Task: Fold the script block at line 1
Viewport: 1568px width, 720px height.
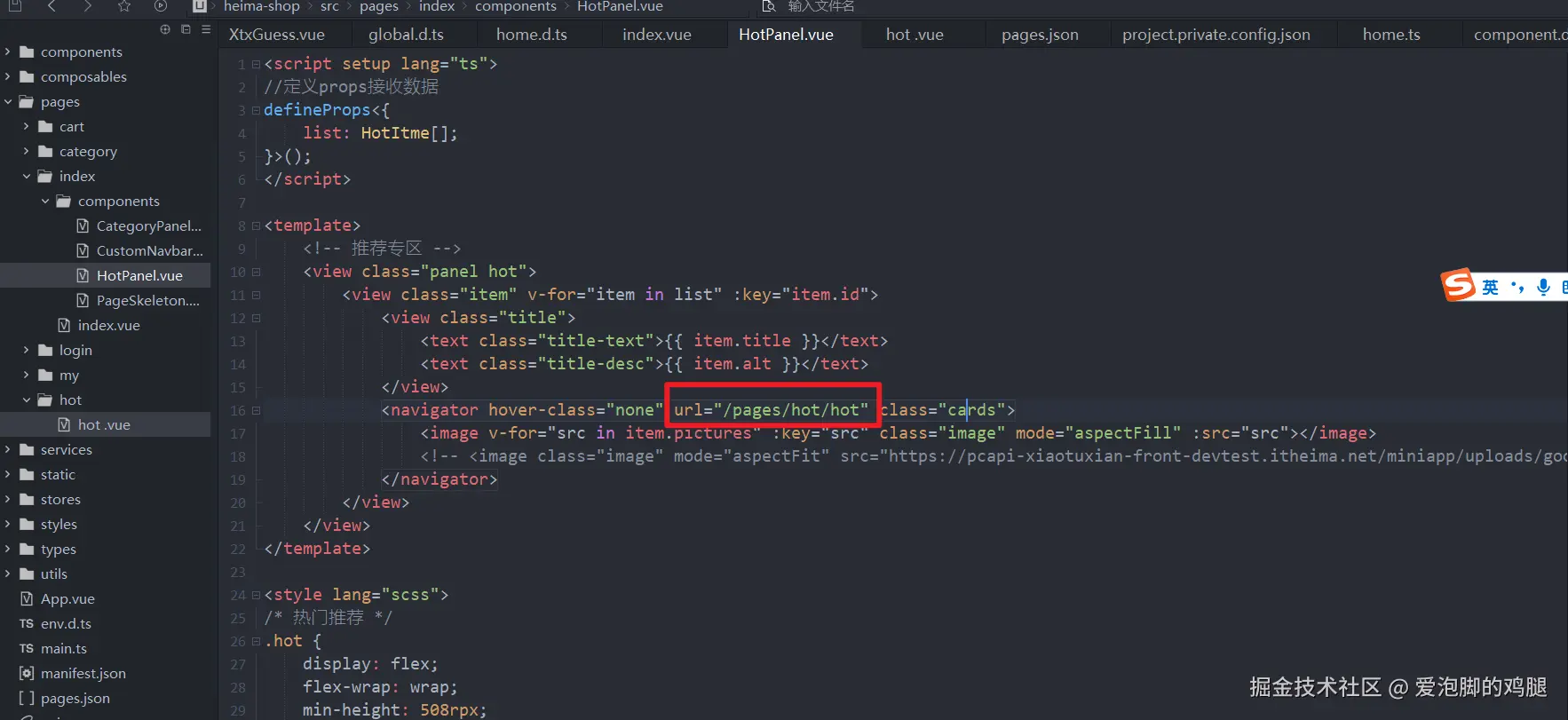Action: (256, 64)
